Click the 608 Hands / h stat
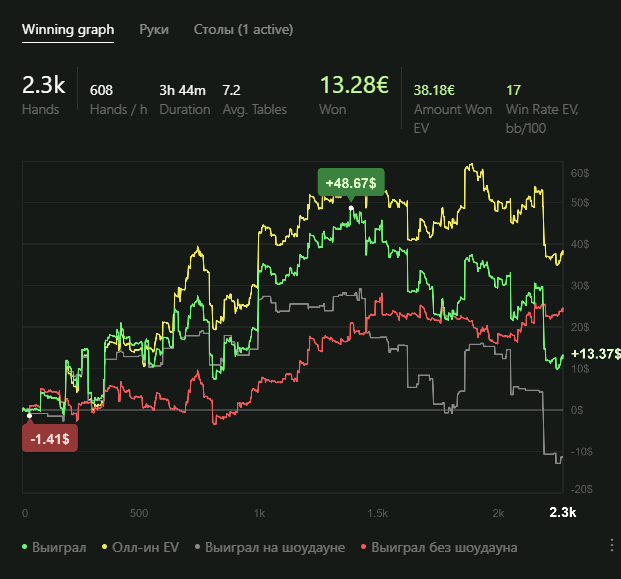The image size is (621, 579). tap(101, 90)
